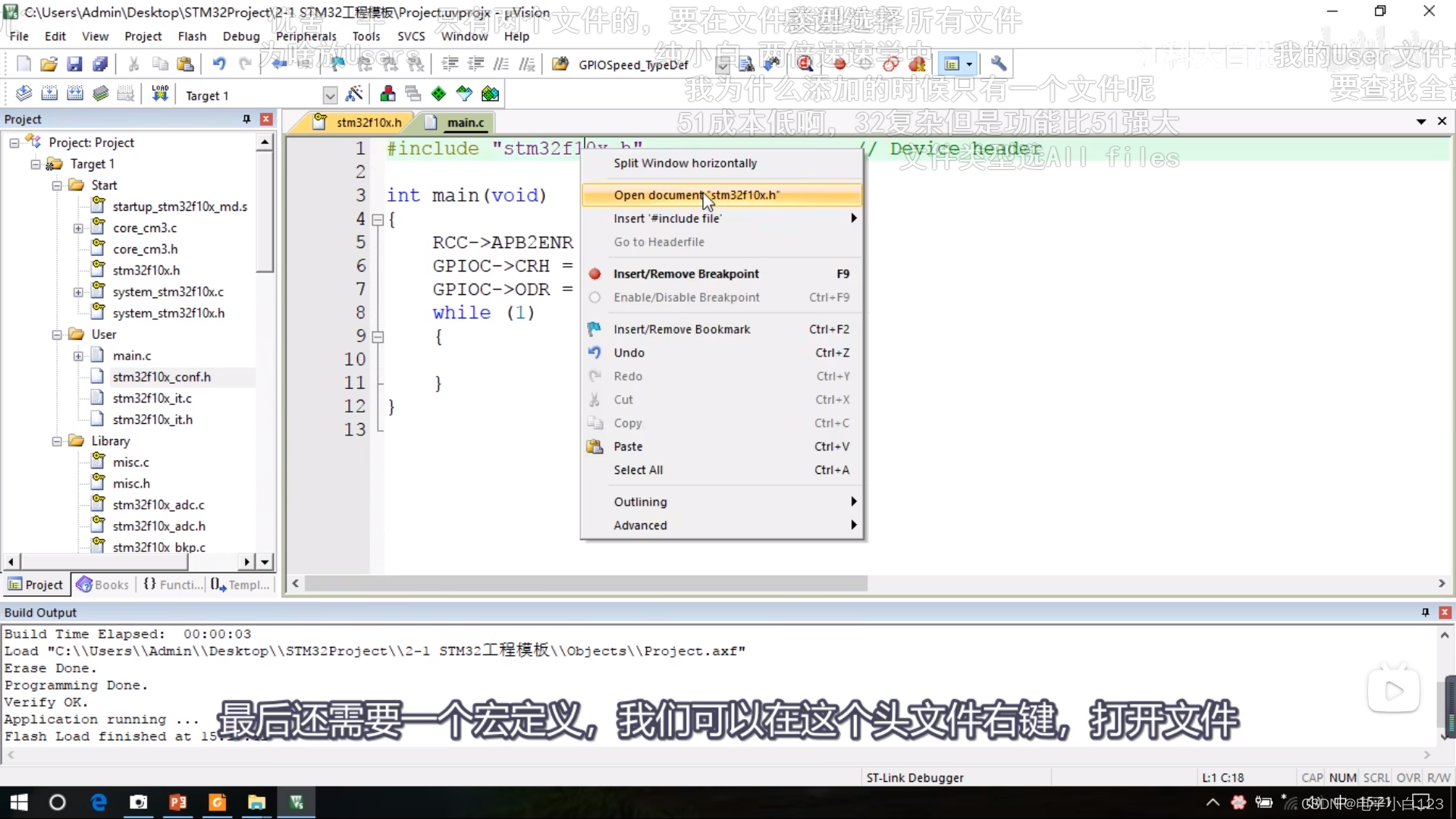Pin the Build Output panel open
The image size is (1456, 819).
click(1425, 612)
